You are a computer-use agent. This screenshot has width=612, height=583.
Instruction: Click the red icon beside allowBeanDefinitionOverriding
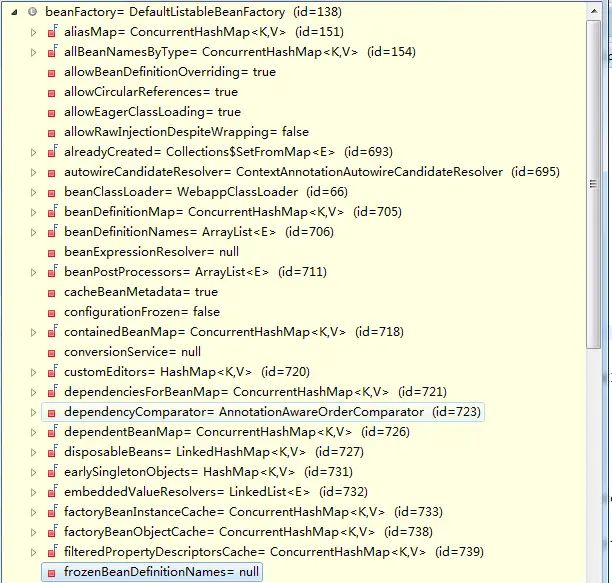(x=52, y=73)
